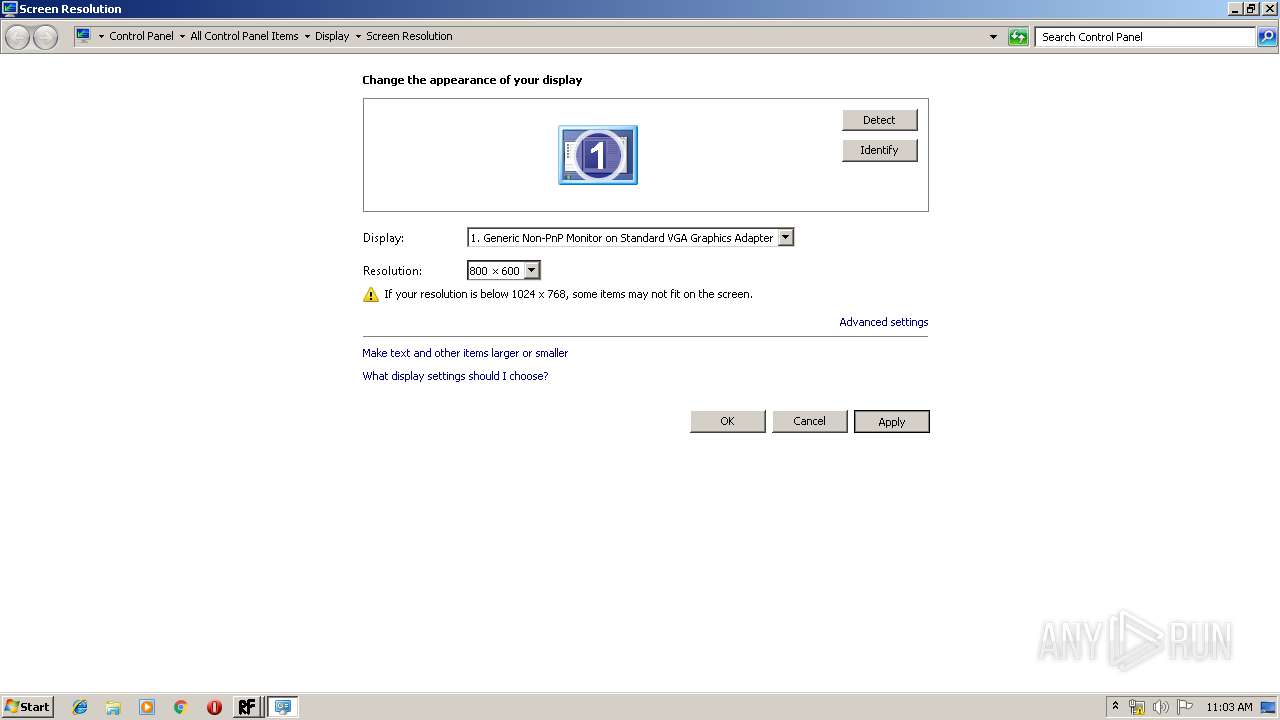The height and width of the screenshot is (720, 1280).
Task: Click the Show desktop tray icon
Action: tap(1268, 707)
